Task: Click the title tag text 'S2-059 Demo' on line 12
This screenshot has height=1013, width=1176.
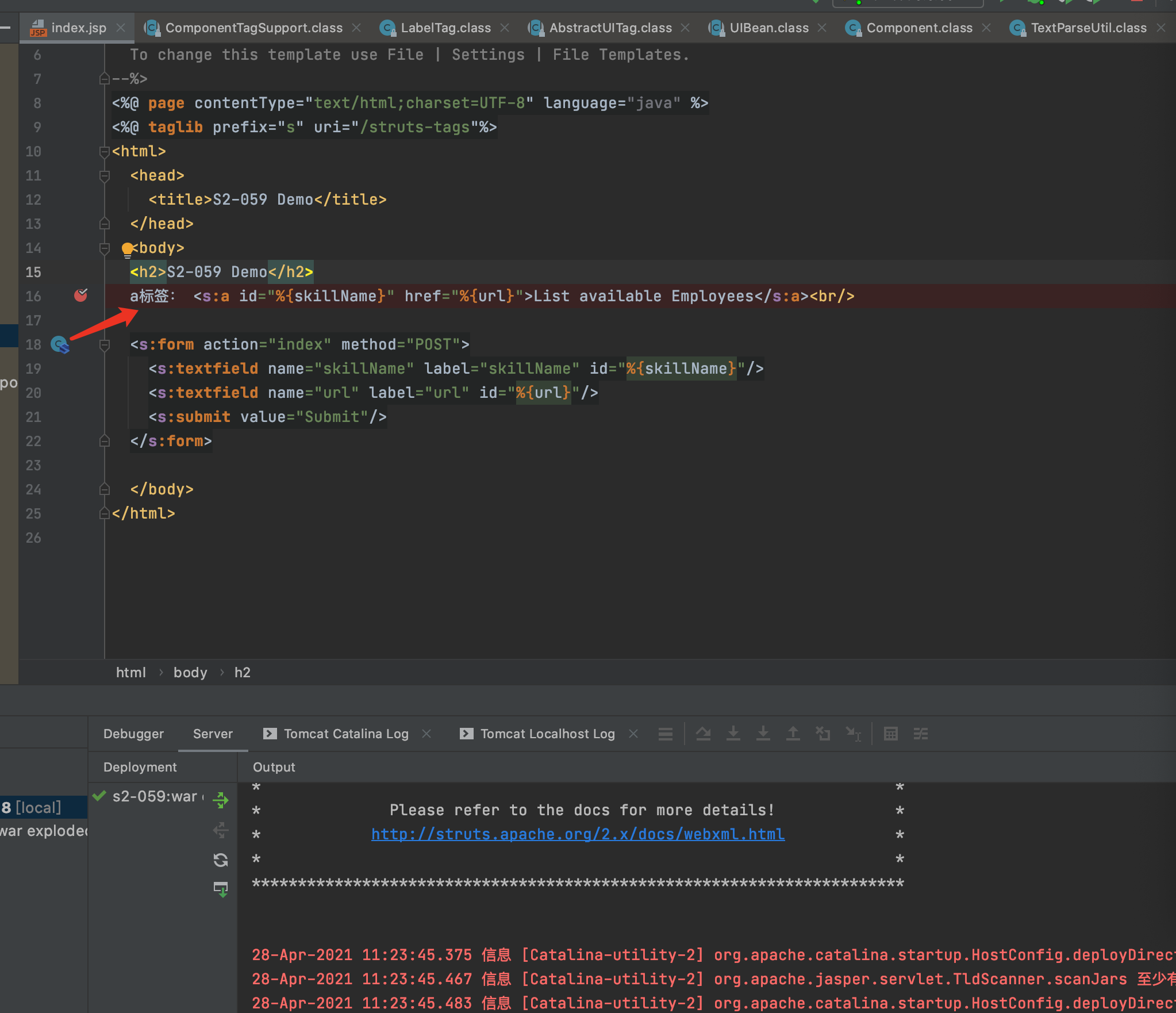Action: (x=263, y=199)
